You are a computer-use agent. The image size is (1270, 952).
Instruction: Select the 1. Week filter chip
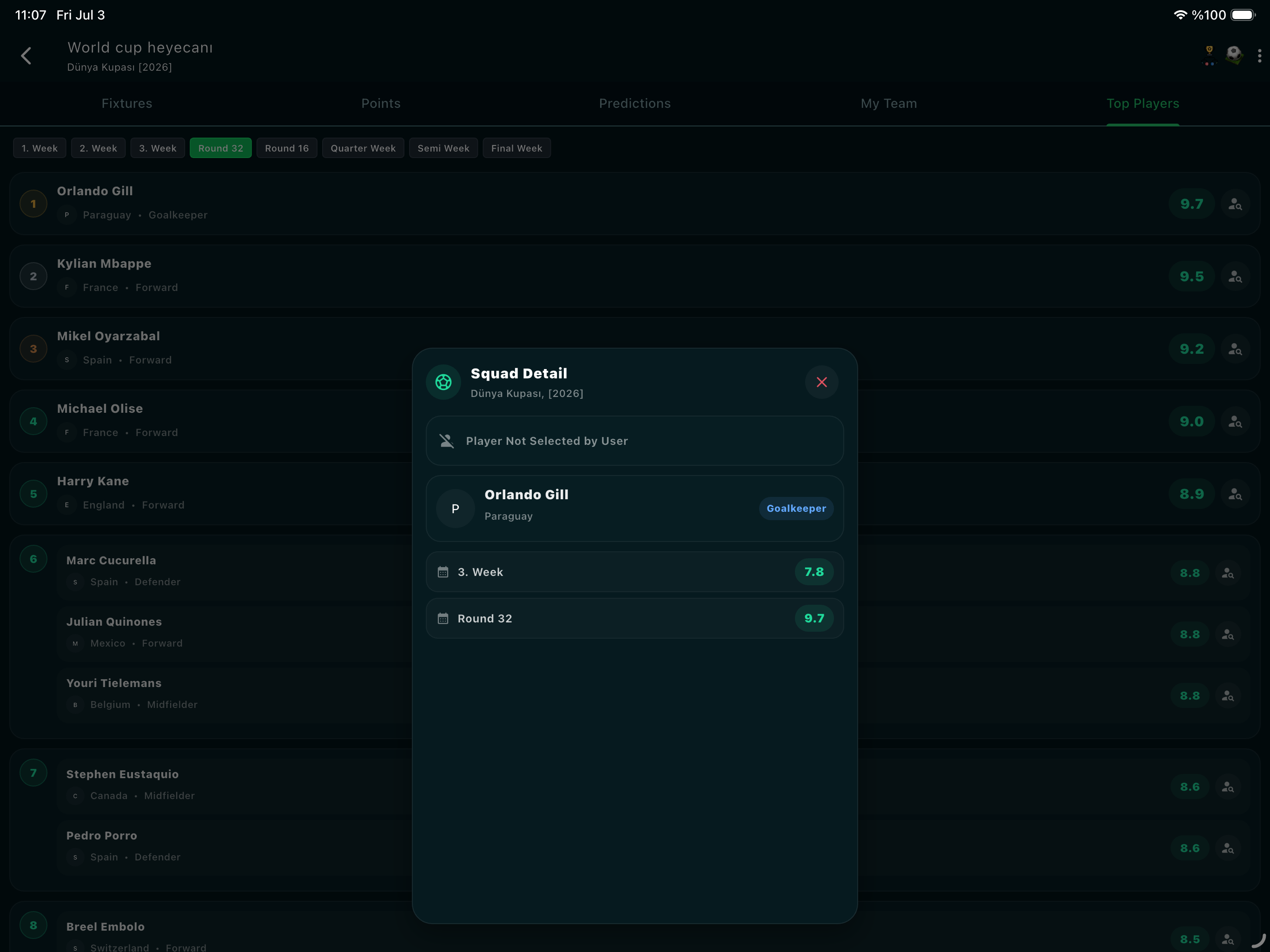coord(40,148)
